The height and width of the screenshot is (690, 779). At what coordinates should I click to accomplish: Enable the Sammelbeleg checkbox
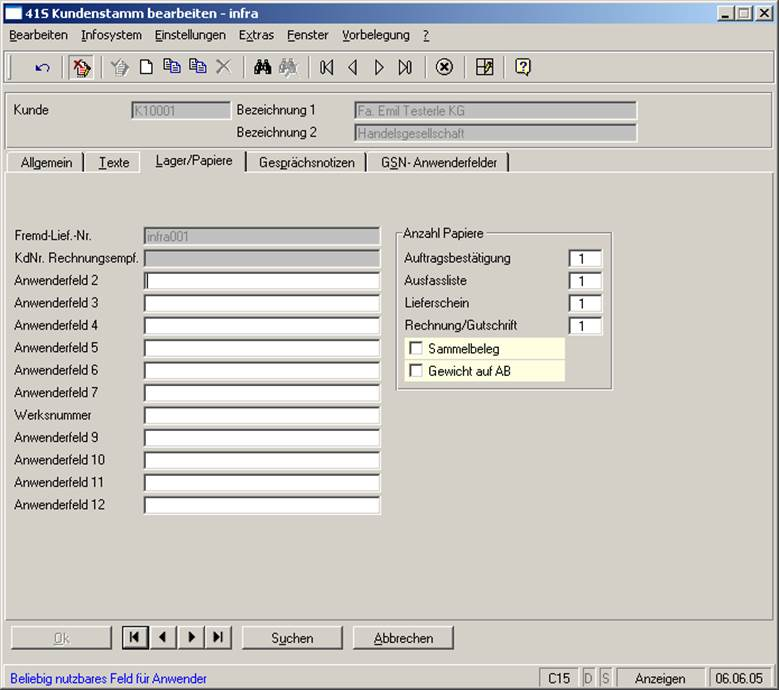(416, 349)
